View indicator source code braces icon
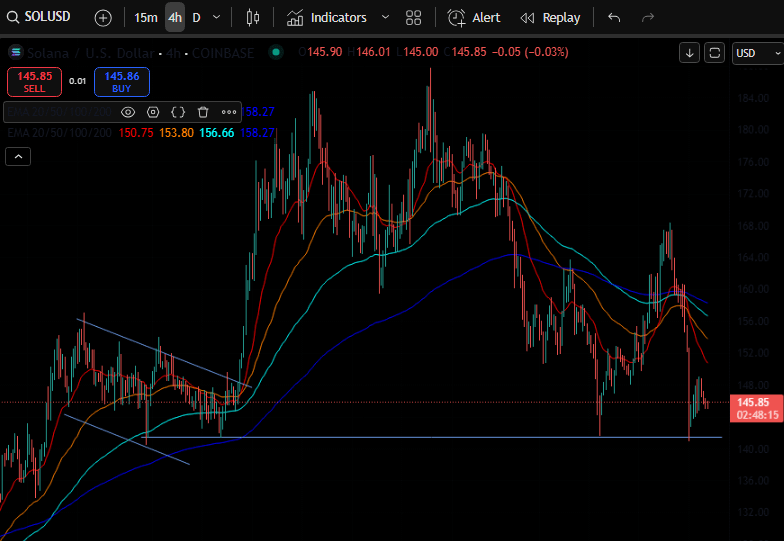This screenshot has width=784, height=541. (x=178, y=112)
